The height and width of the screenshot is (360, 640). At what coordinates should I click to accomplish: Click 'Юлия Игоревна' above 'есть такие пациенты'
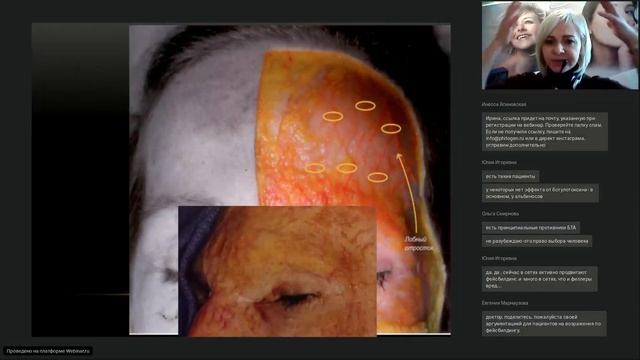(499, 162)
